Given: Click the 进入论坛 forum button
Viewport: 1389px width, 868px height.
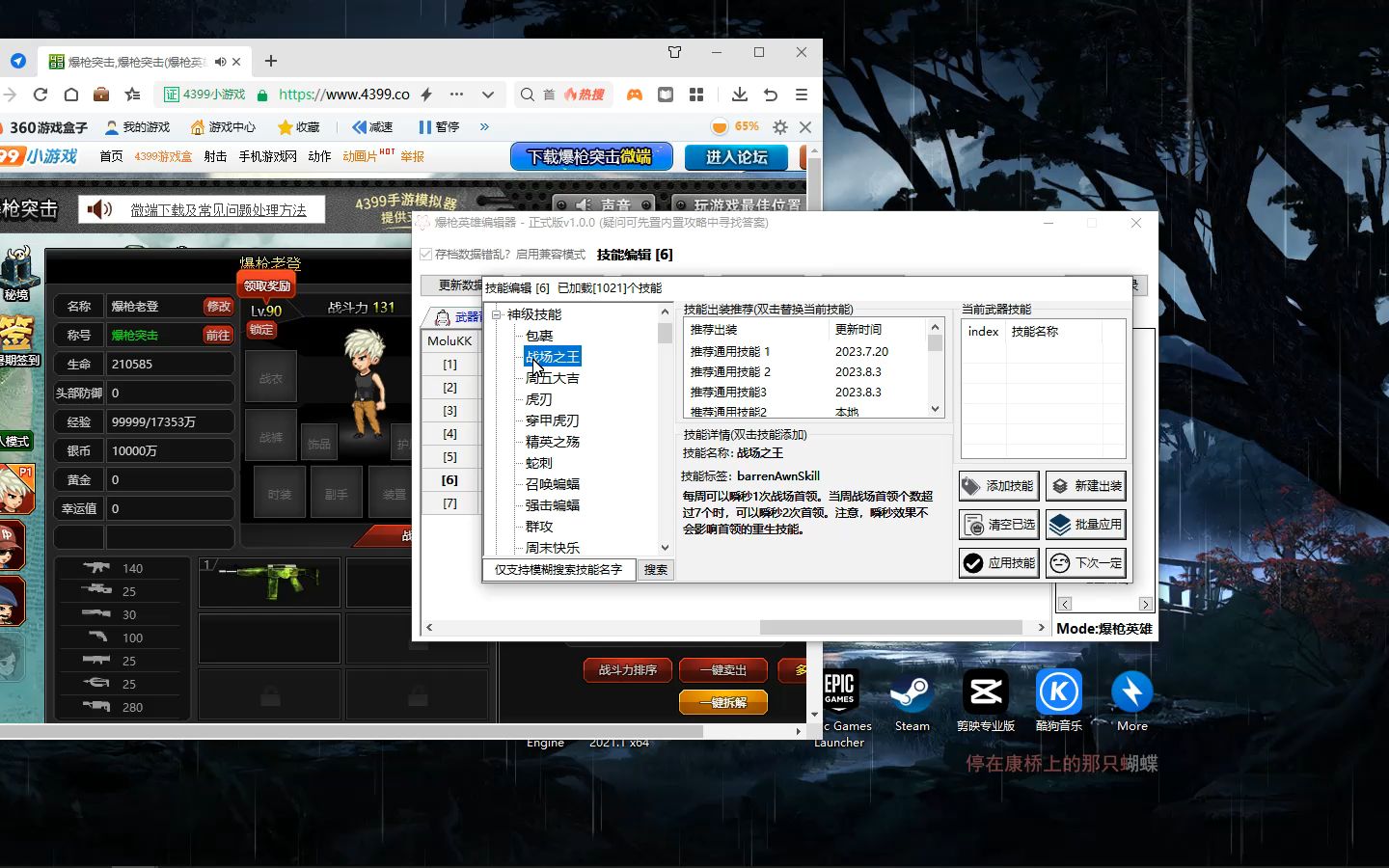Looking at the screenshot, I should (736, 156).
